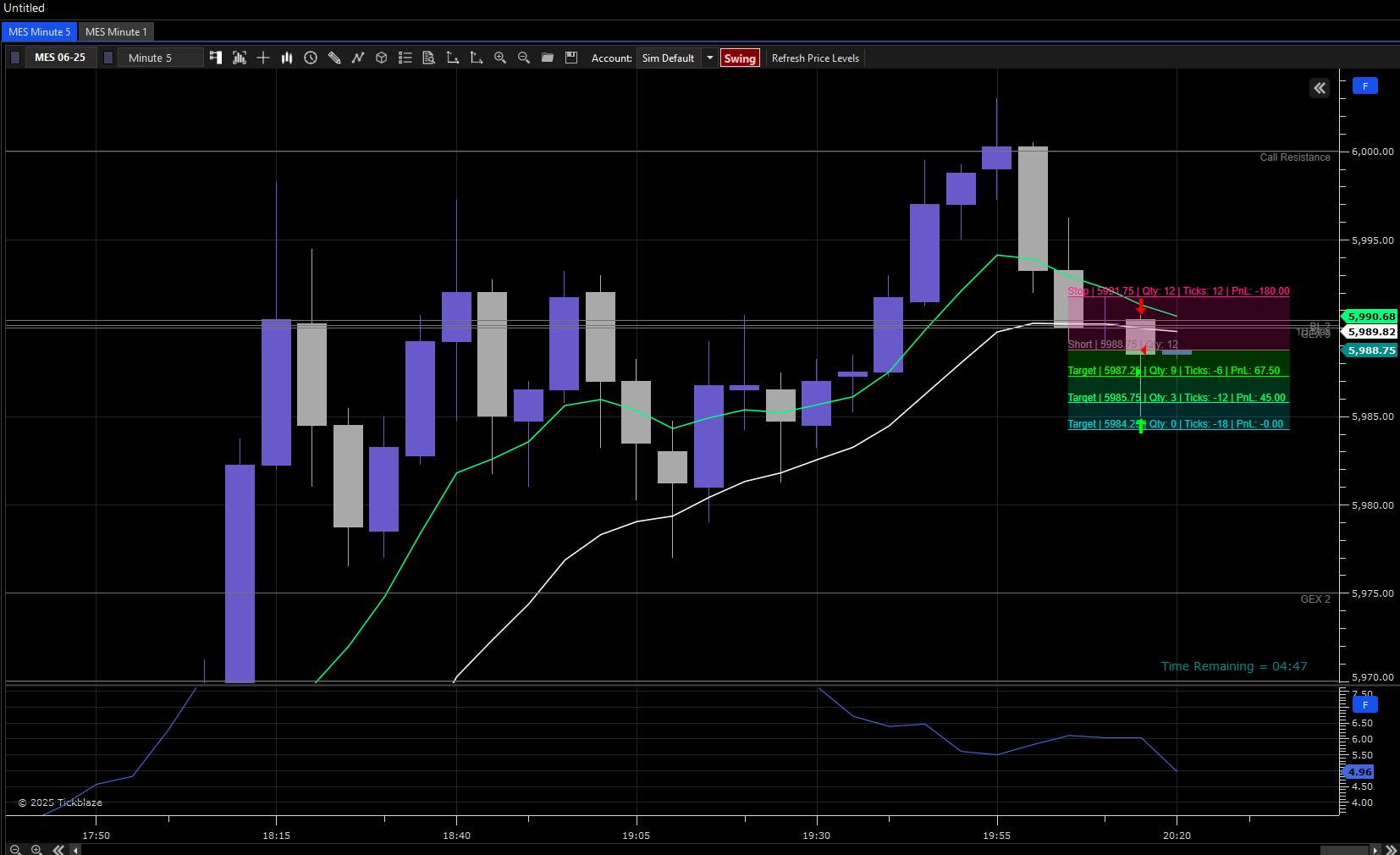The height and width of the screenshot is (855, 1400).
Task: Click the 5,975.00 price axis label
Action: pyautogui.click(x=1372, y=593)
